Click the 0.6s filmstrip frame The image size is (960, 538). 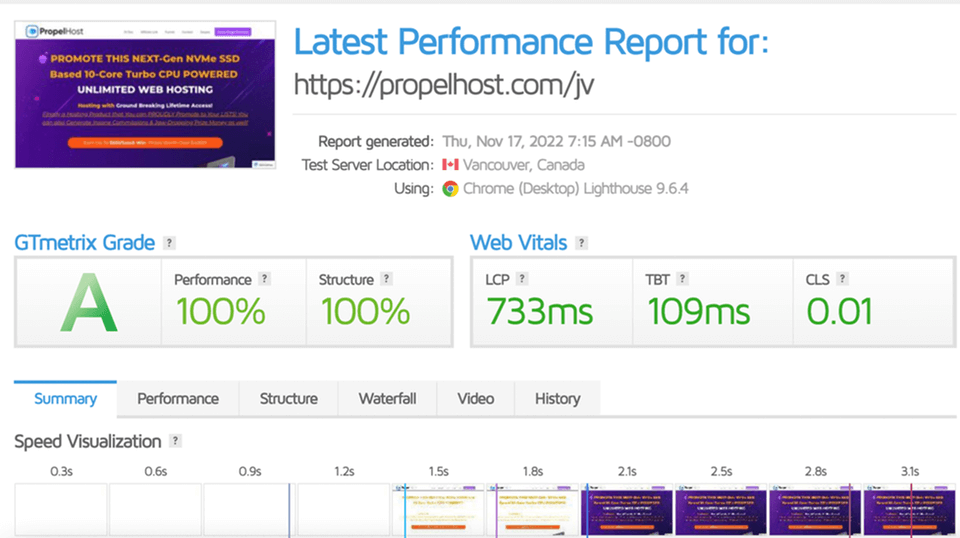point(156,510)
